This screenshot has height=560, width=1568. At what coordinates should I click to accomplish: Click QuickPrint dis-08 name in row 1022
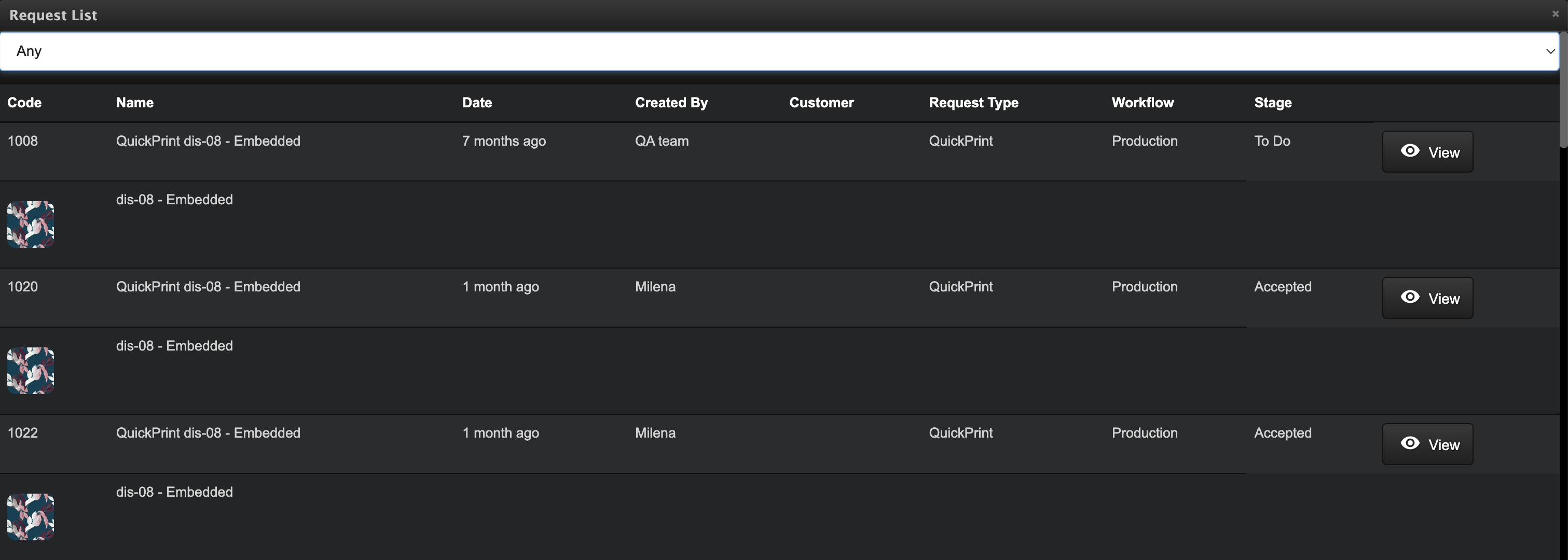pos(208,433)
